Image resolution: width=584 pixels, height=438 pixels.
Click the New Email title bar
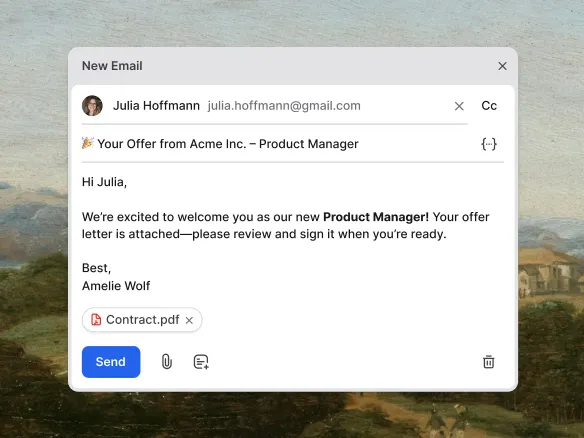pos(293,66)
